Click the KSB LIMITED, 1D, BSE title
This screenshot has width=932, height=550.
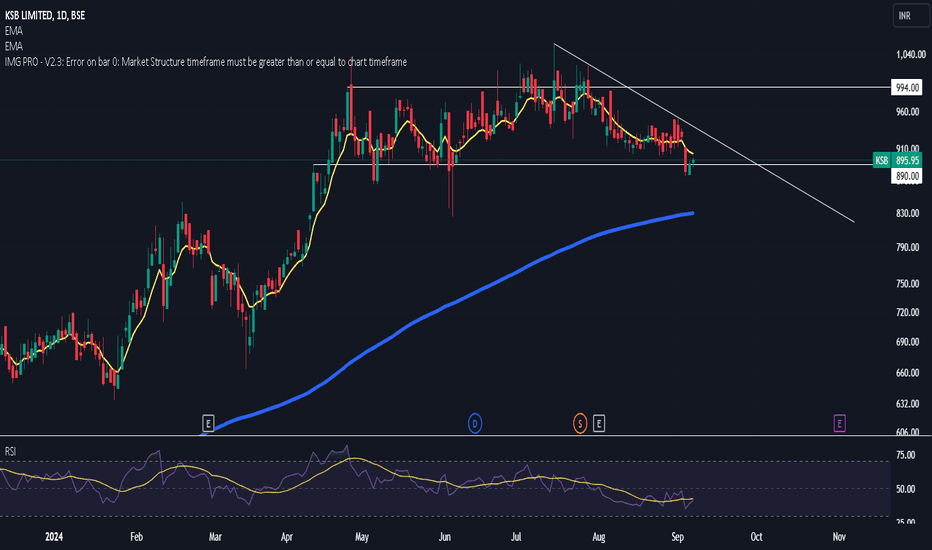coord(45,15)
